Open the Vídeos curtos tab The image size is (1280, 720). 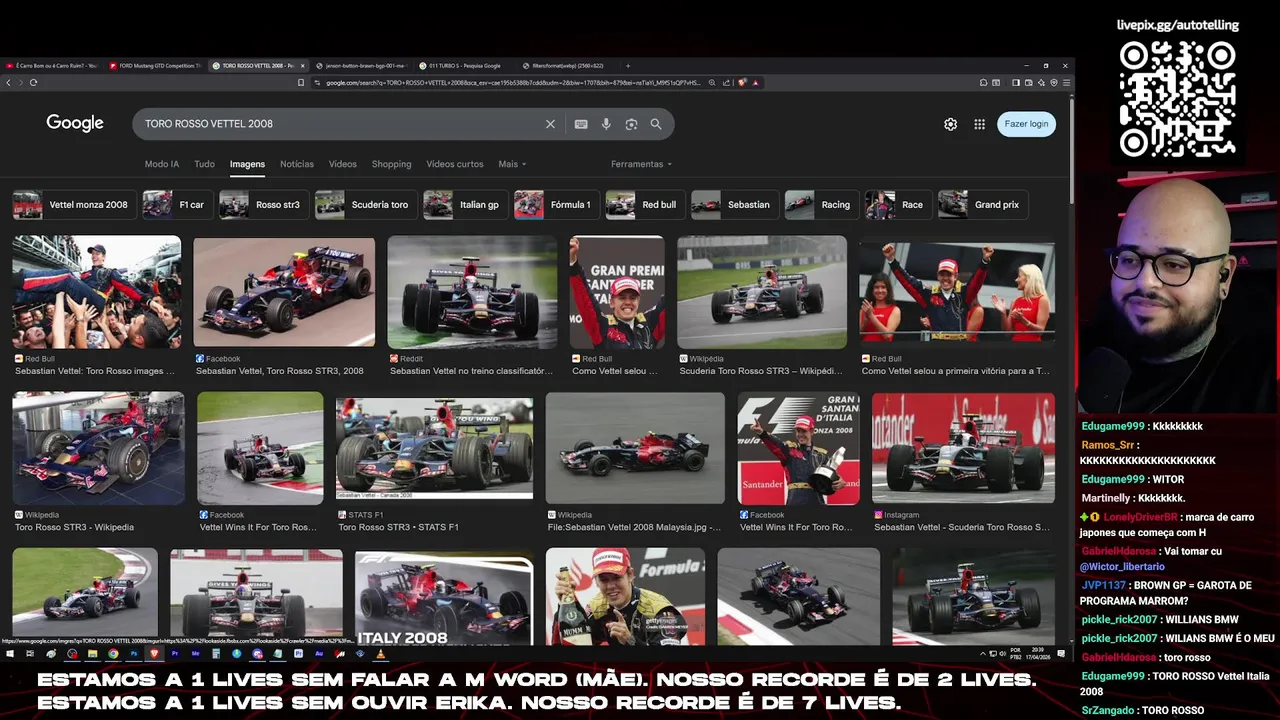coord(455,164)
